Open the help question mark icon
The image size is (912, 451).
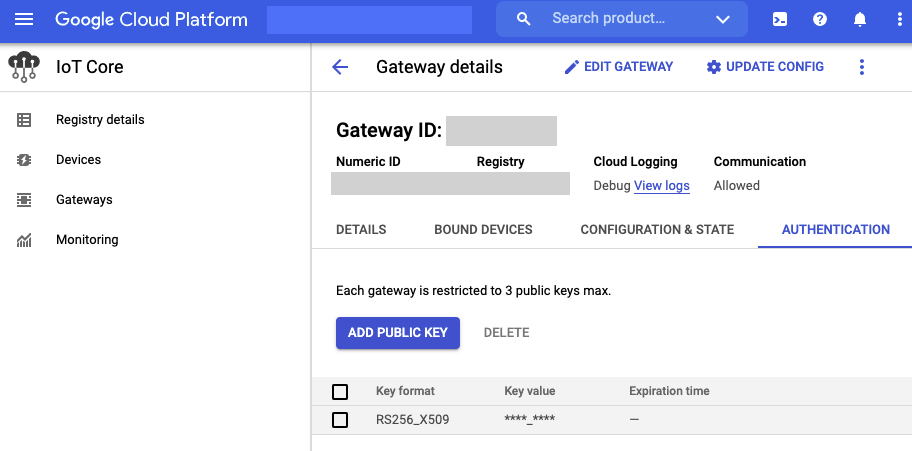coord(820,19)
